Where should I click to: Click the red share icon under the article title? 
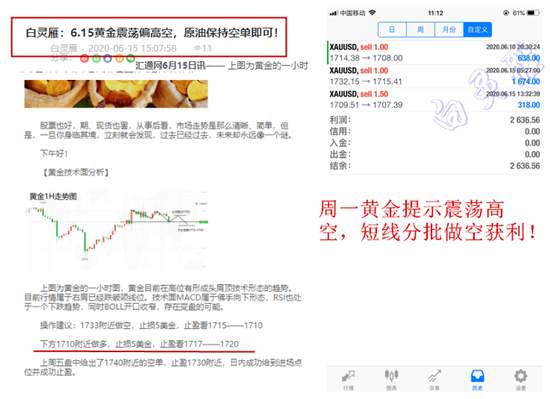point(84,59)
